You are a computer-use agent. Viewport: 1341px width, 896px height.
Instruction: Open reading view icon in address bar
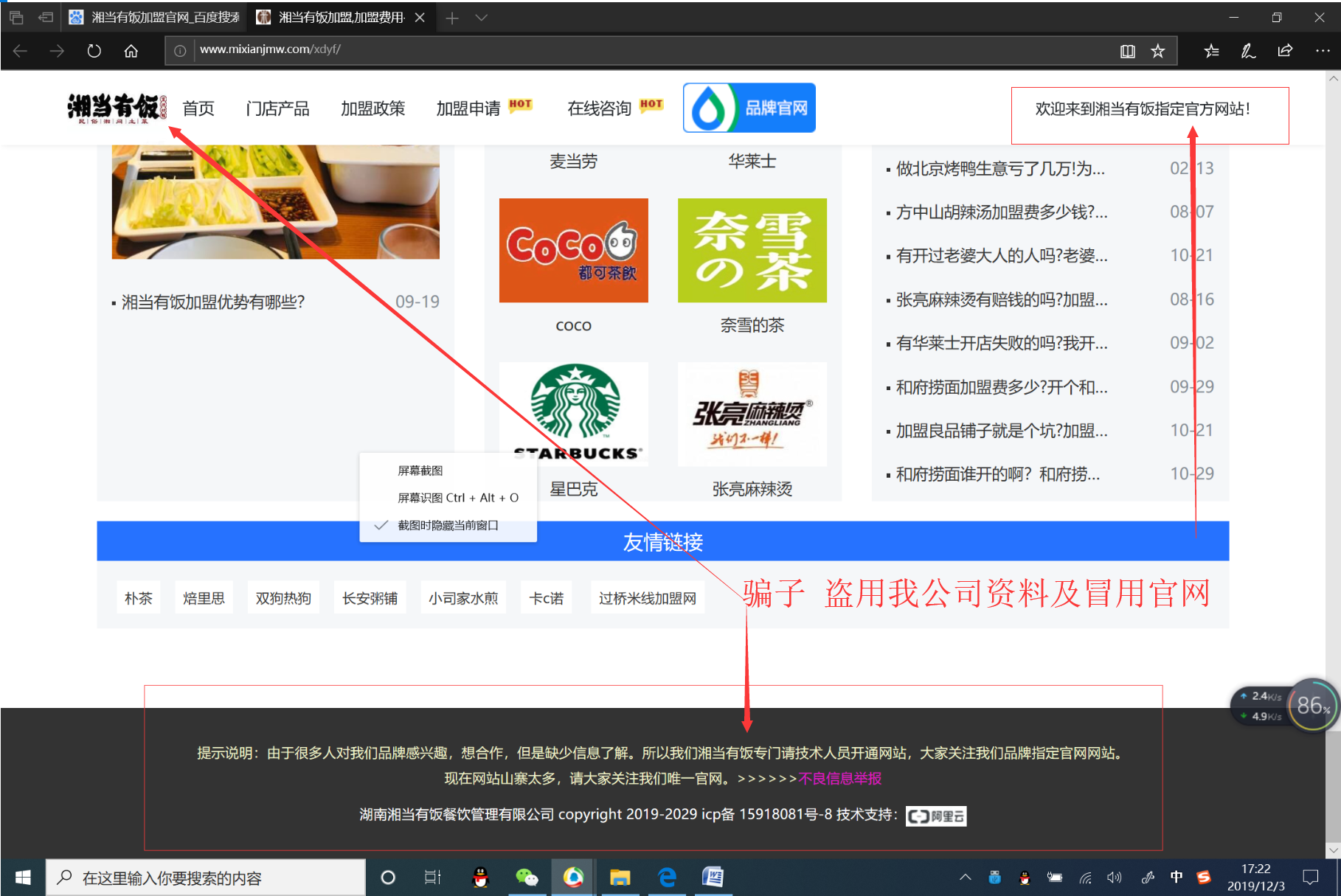tap(1127, 51)
